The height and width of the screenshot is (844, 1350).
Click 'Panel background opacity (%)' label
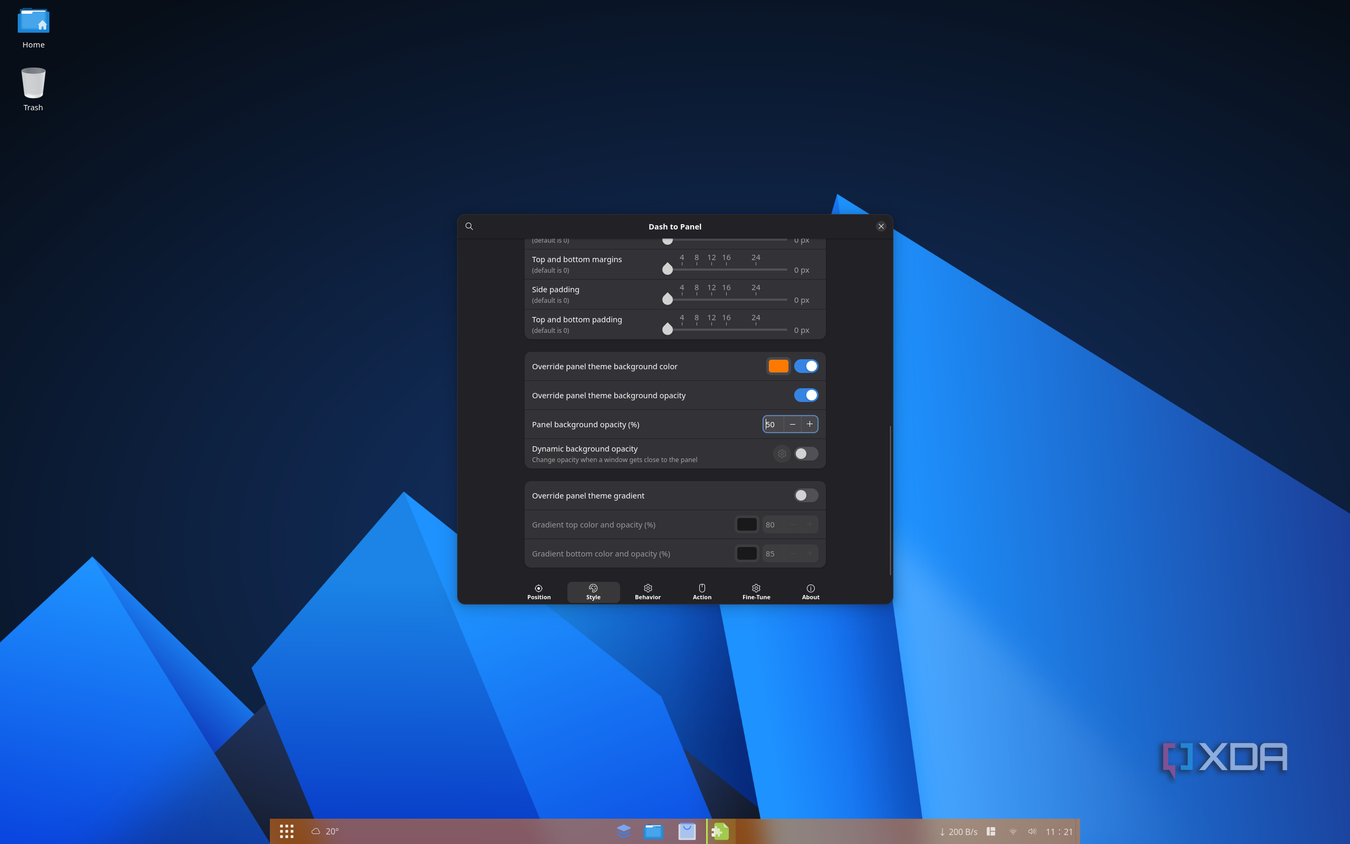pos(585,424)
